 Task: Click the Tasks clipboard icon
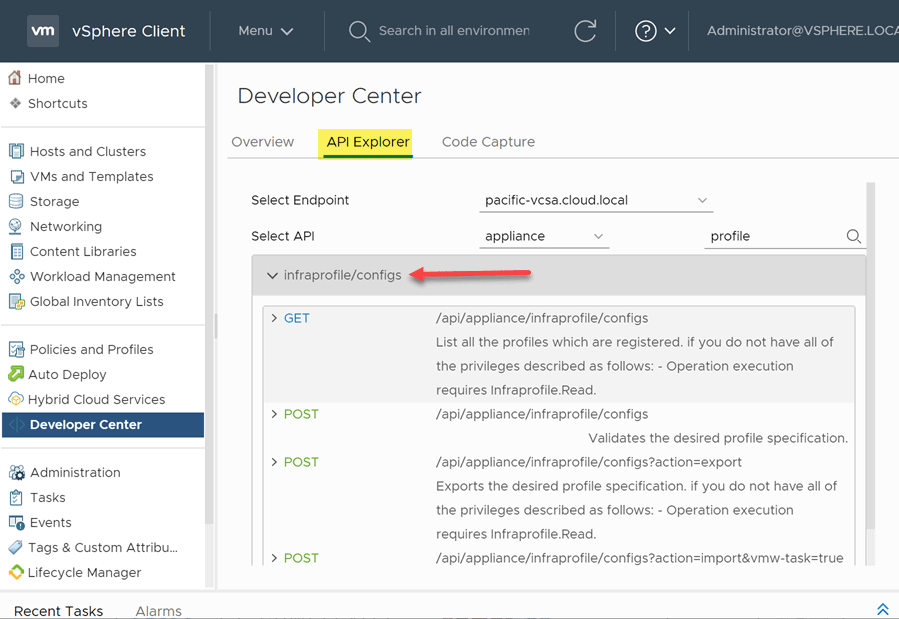[x=16, y=497]
